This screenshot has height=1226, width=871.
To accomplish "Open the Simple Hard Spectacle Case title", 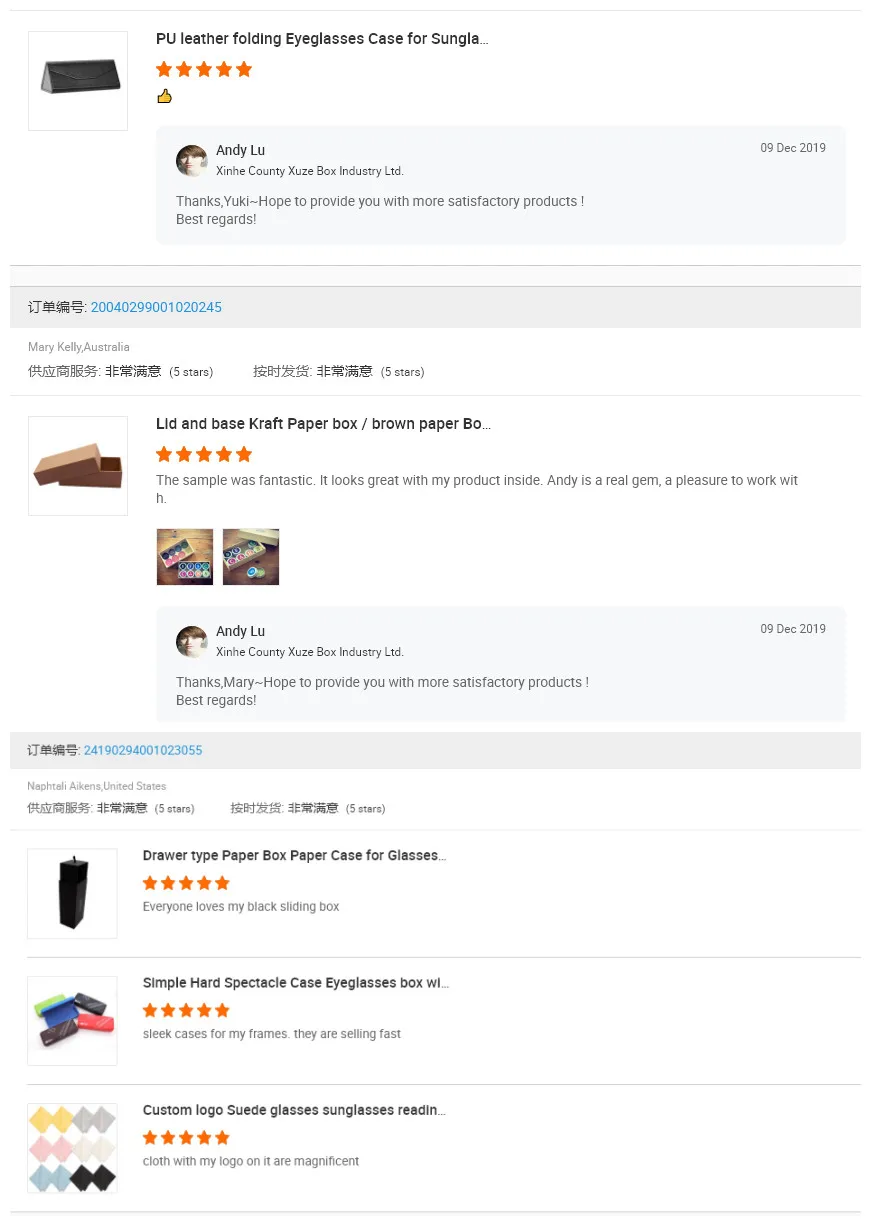I will (296, 983).
